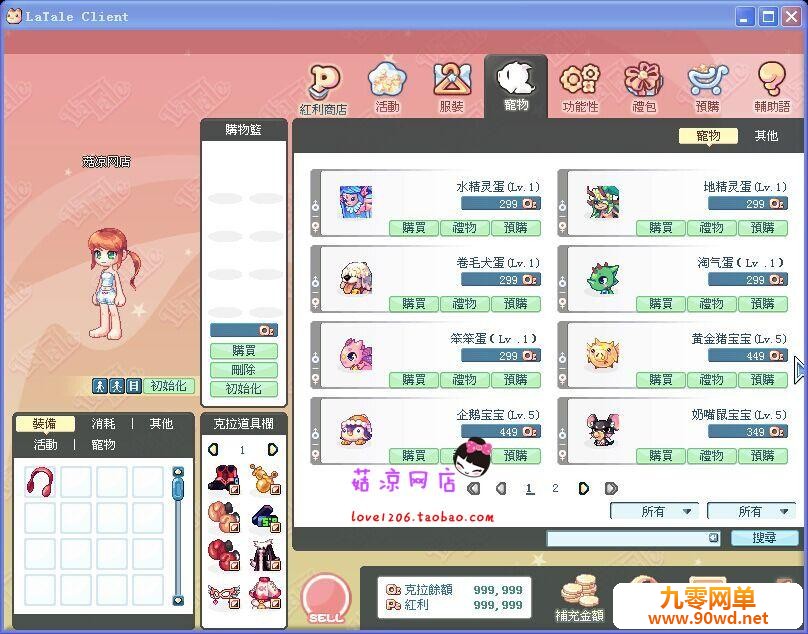
Task: Choose female gender icon on 水精灵蛋 card
Action: (x=315, y=226)
